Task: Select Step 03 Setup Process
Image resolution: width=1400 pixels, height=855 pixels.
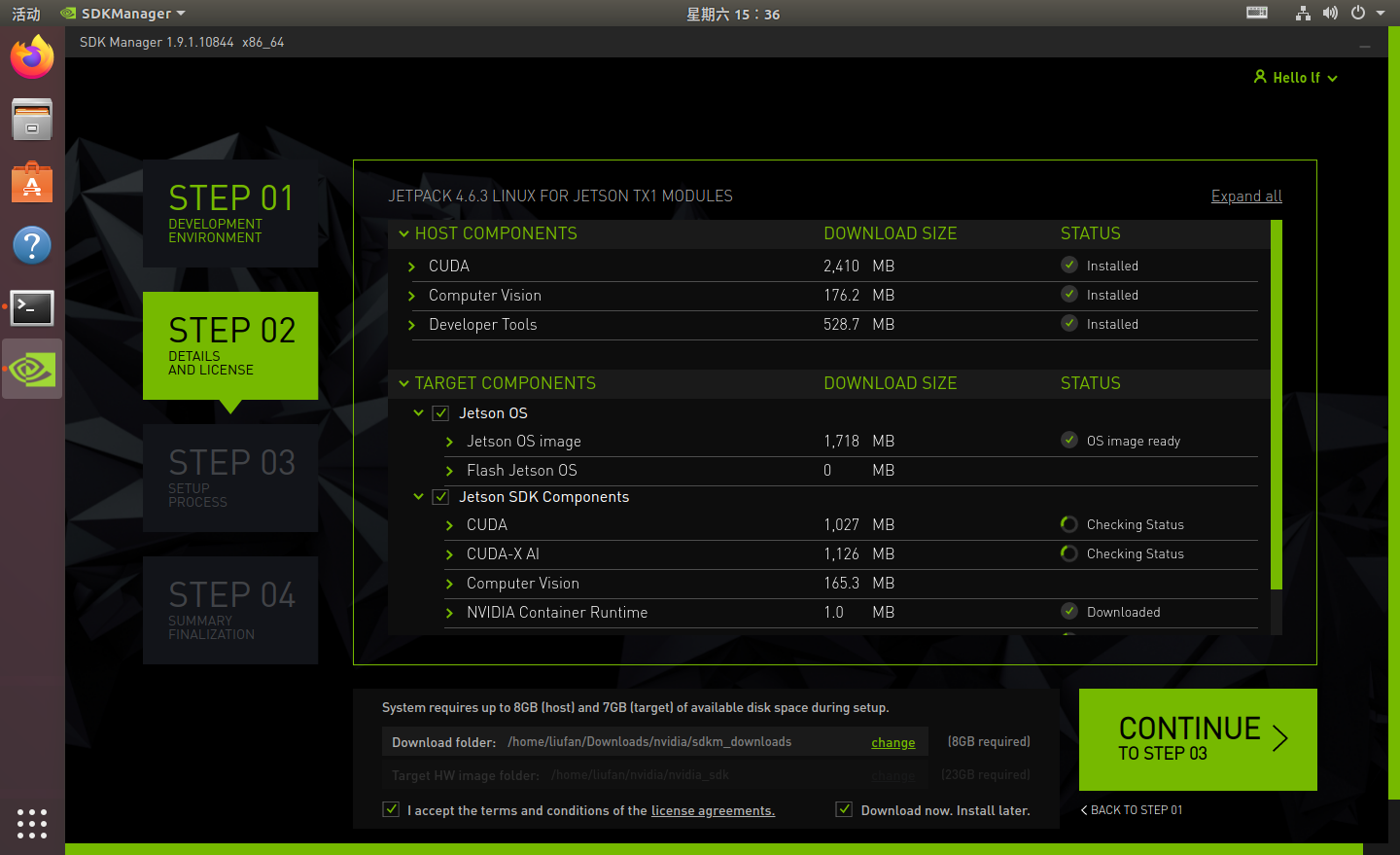Action: pos(230,478)
